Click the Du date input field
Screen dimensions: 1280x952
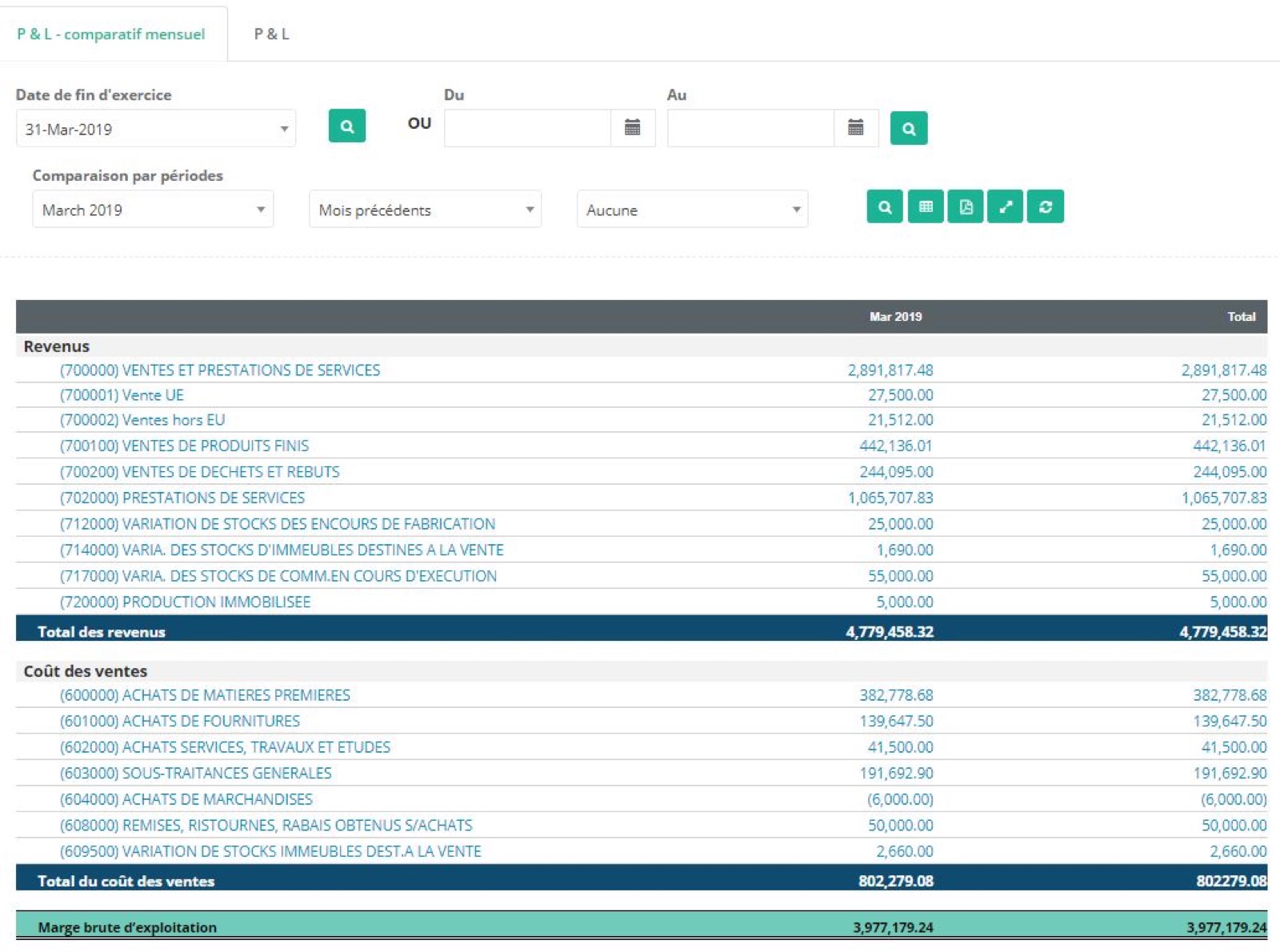coord(527,128)
